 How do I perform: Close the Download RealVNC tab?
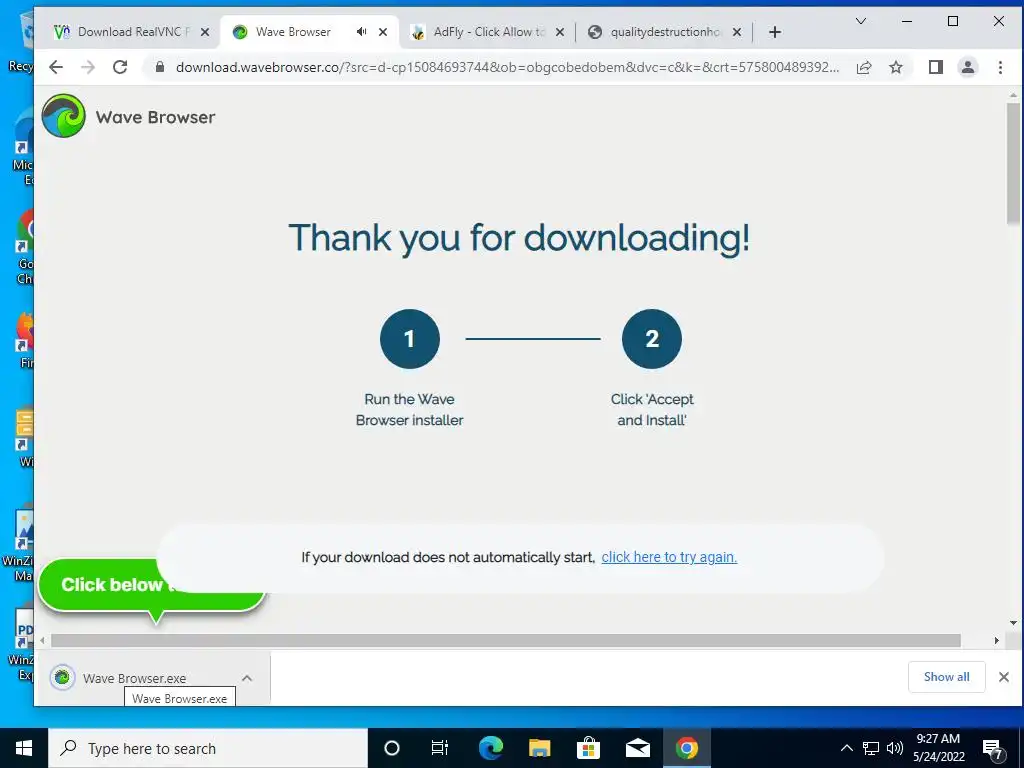click(204, 32)
